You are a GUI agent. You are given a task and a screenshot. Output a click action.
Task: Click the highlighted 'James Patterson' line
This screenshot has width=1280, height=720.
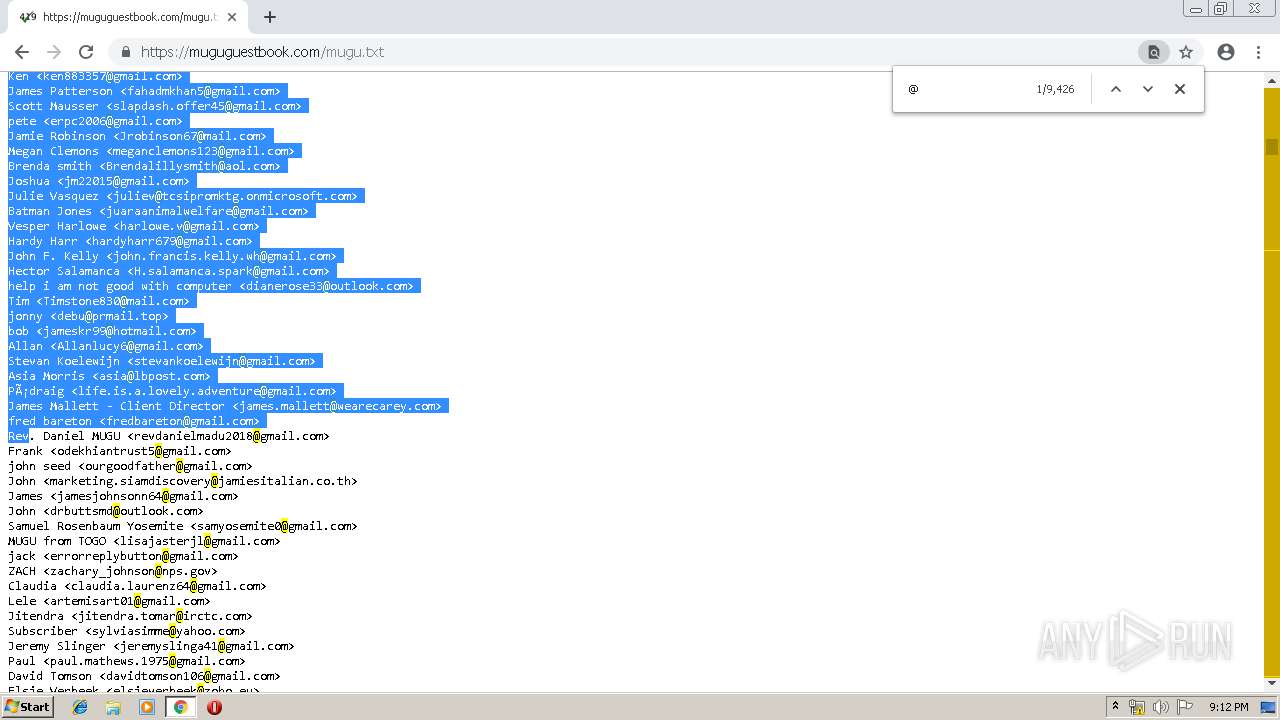[x=148, y=91]
